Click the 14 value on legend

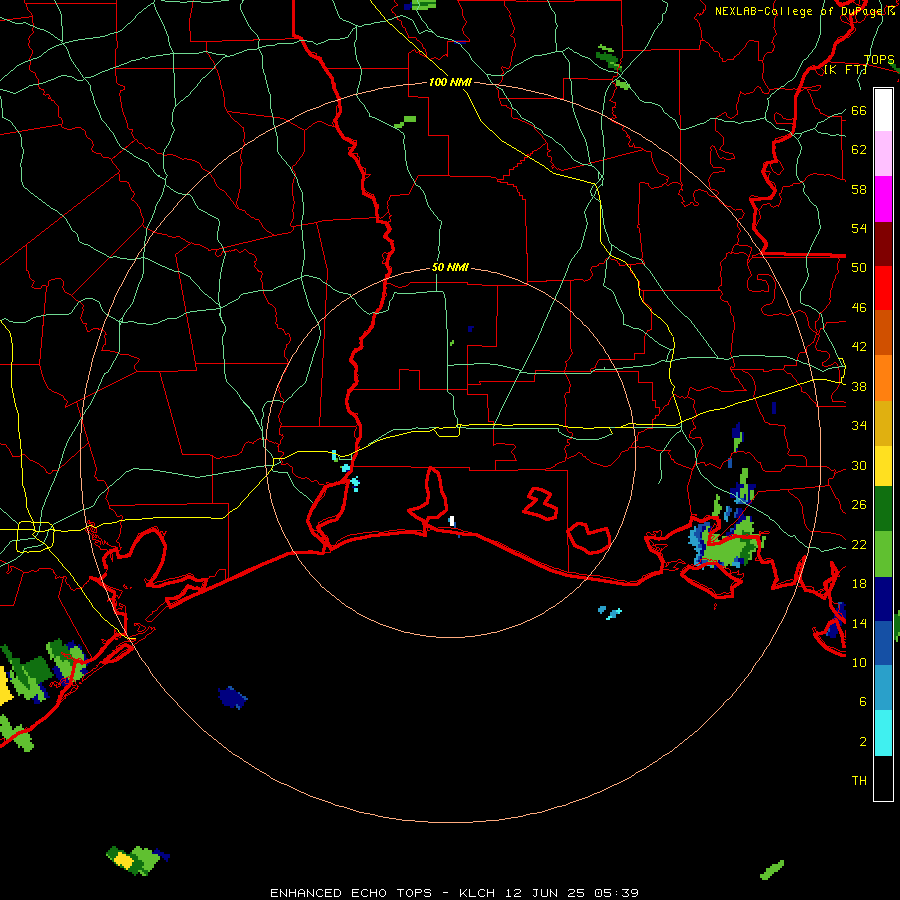click(x=859, y=623)
